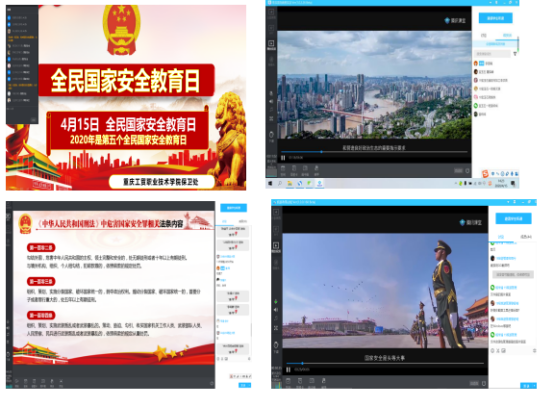554x407 pixels.
Task: Click blue button above skyline window member list
Action: pos(495,18)
